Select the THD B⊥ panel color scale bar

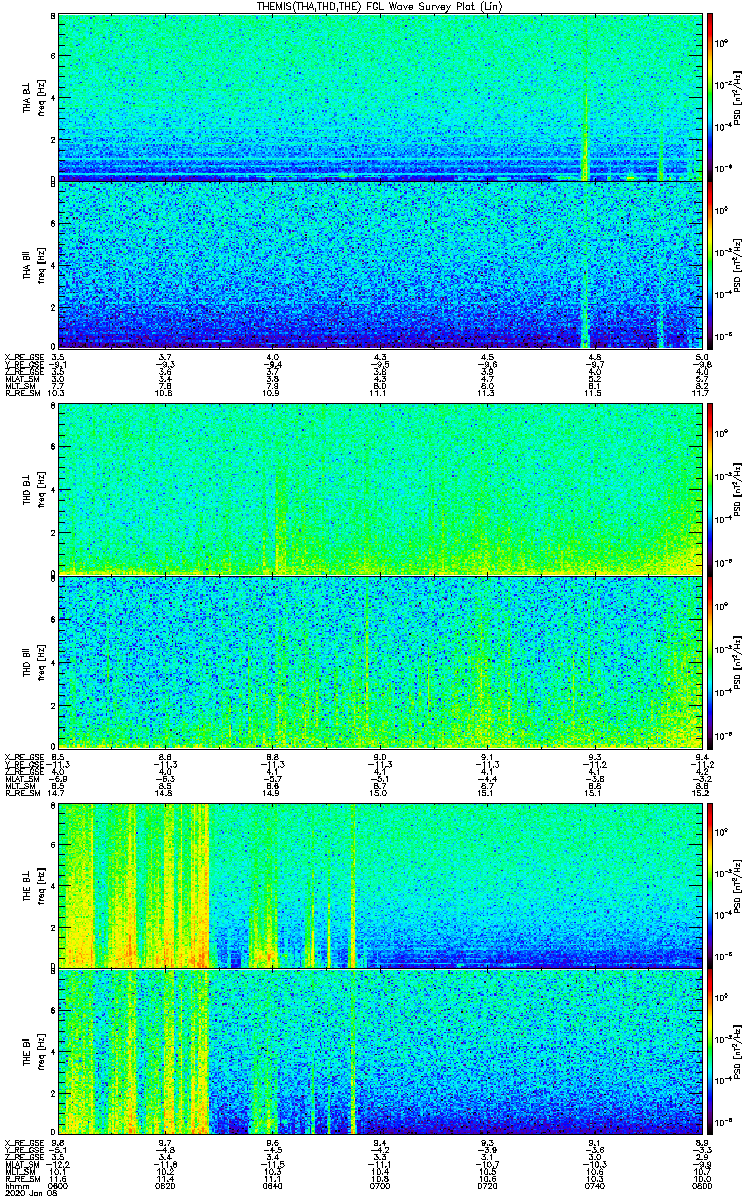[x=710, y=488]
